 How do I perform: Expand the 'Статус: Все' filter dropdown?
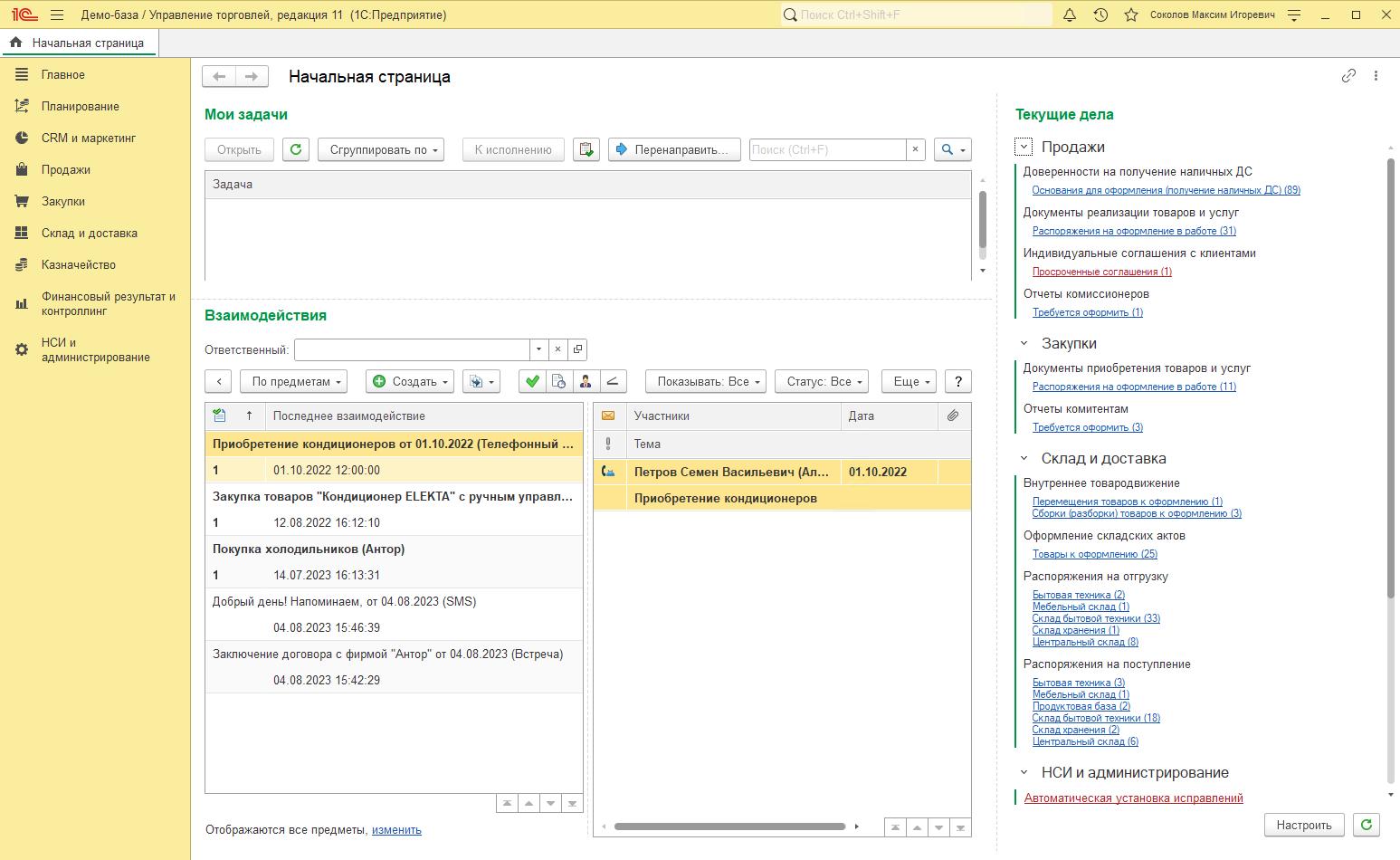[x=822, y=382]
